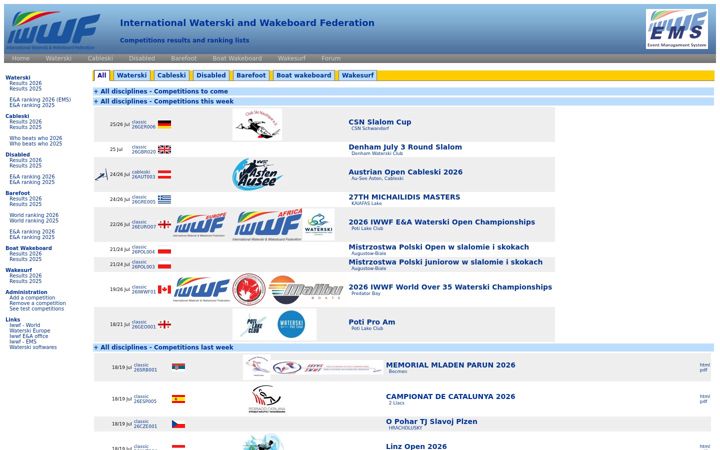Open html results for Memorial Mladen Parun
Screen dimensions: 720x450
click(704, 365)
